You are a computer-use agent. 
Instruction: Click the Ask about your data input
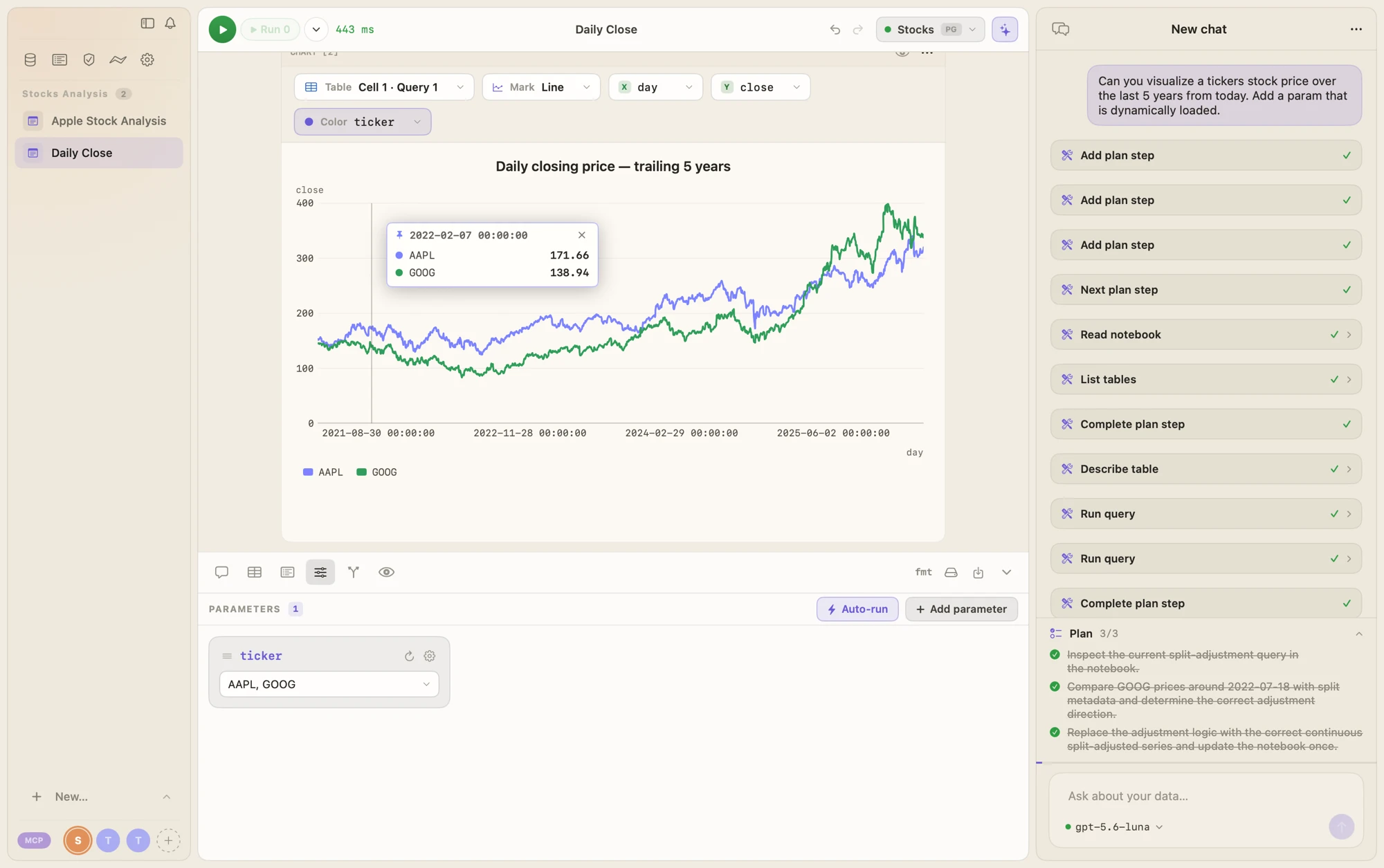click(x=1206, y=796)
